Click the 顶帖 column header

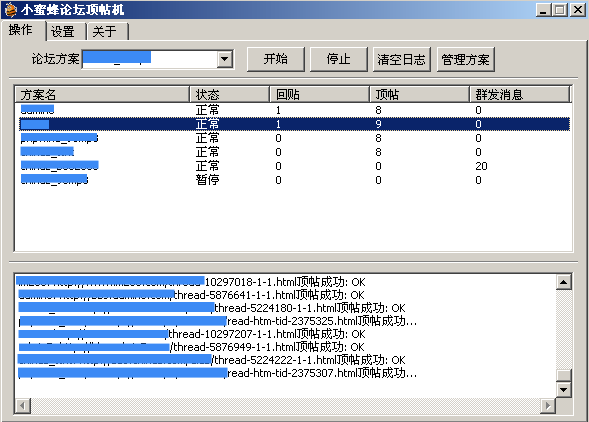coord(420,94)
